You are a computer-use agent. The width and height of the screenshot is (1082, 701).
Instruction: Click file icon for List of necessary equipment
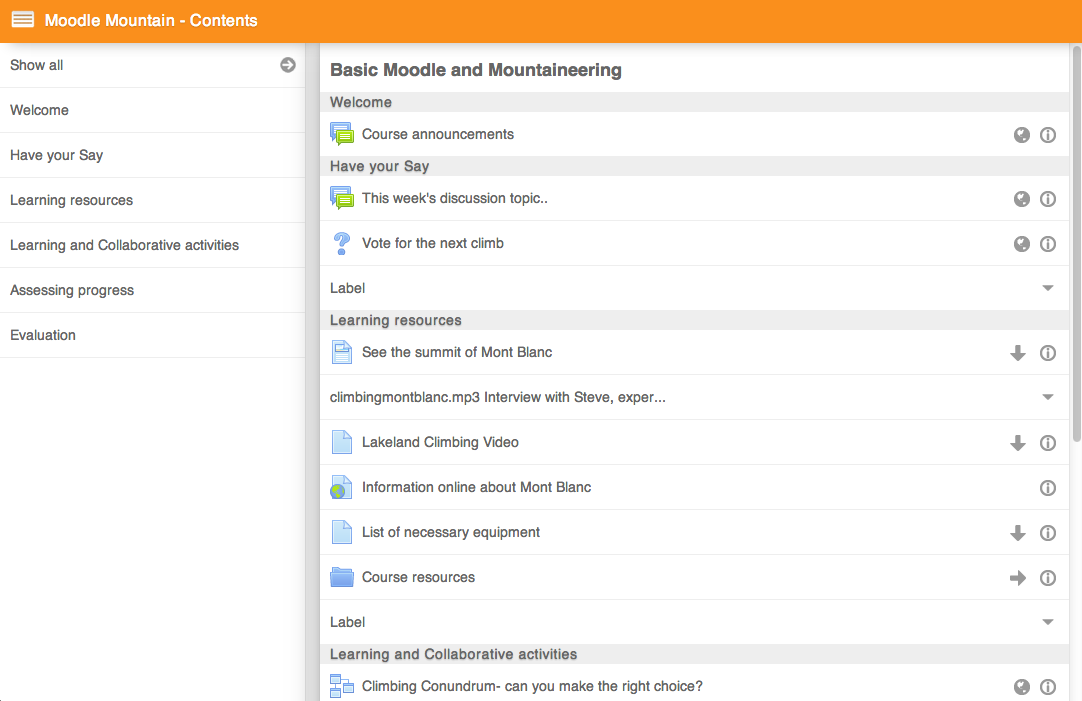coord(342,532)
